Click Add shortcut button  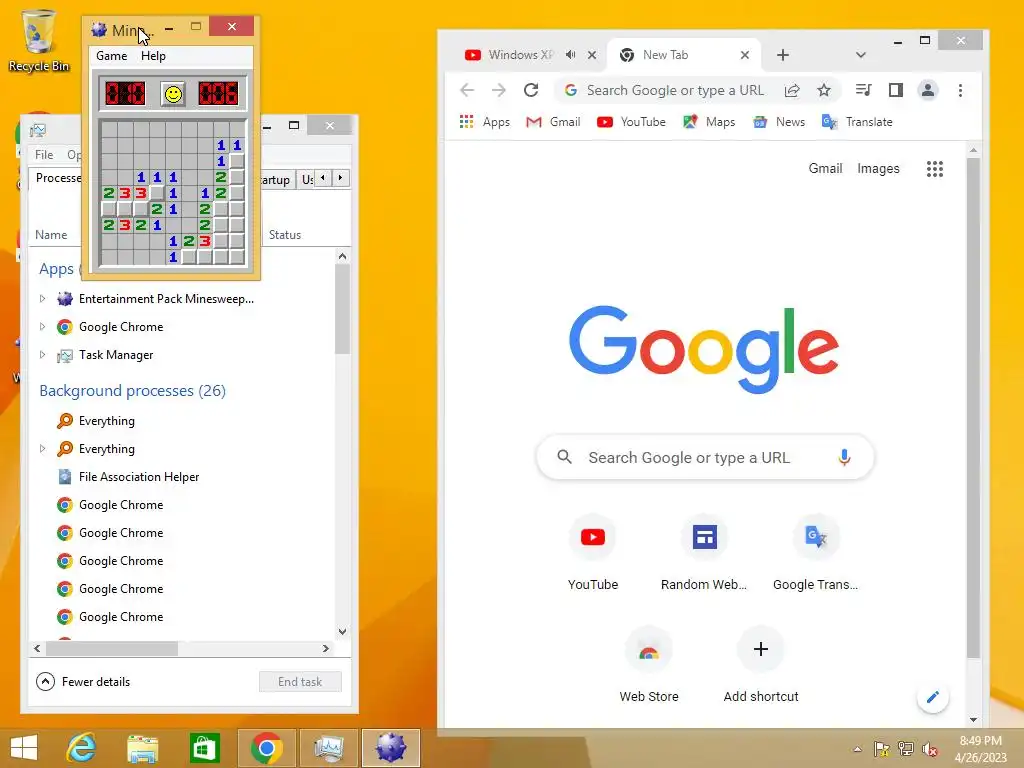[x=761, y=665]
